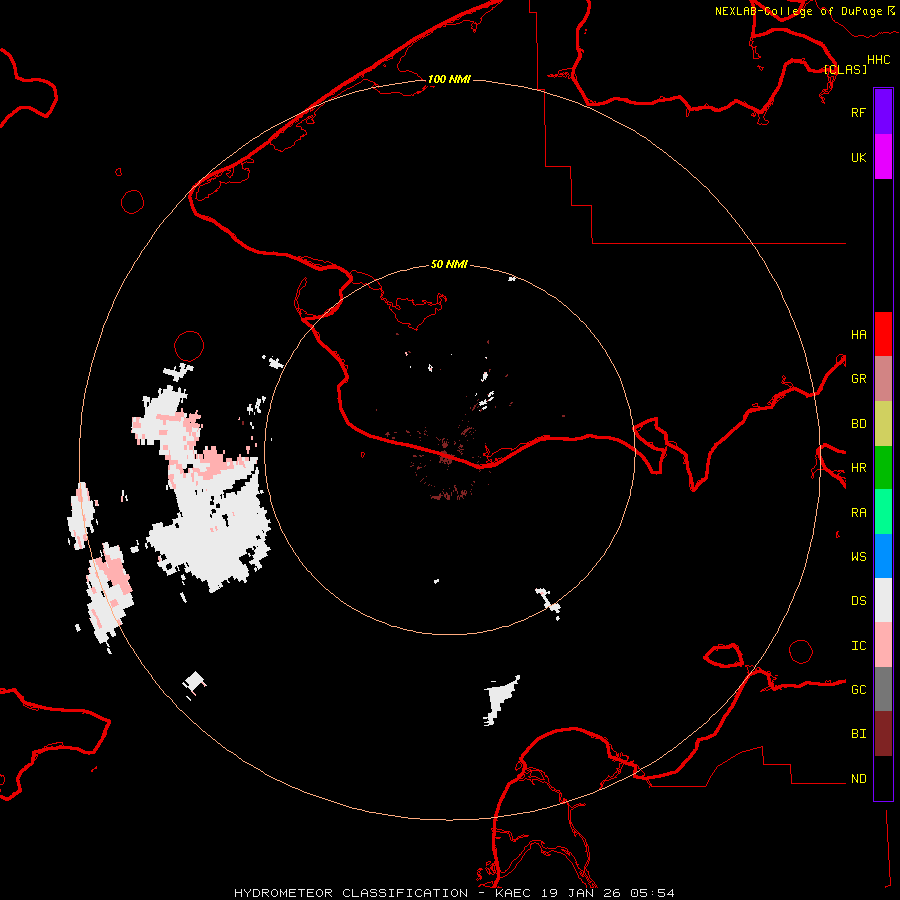Screen dimensions: 900x900
Task: Click the "GC" legend label
Action: tap(858, 690)
